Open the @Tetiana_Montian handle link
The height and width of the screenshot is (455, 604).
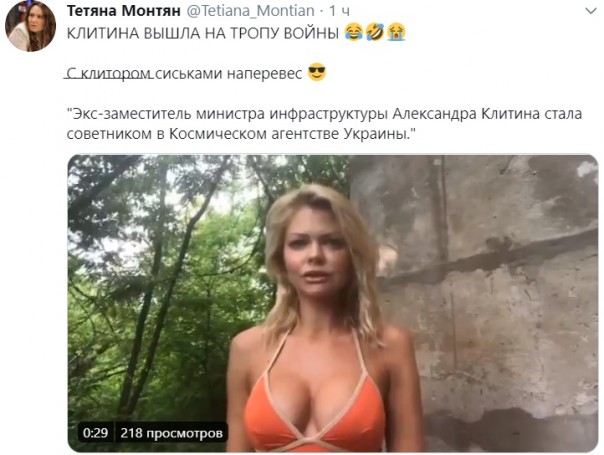coord(250,11)
